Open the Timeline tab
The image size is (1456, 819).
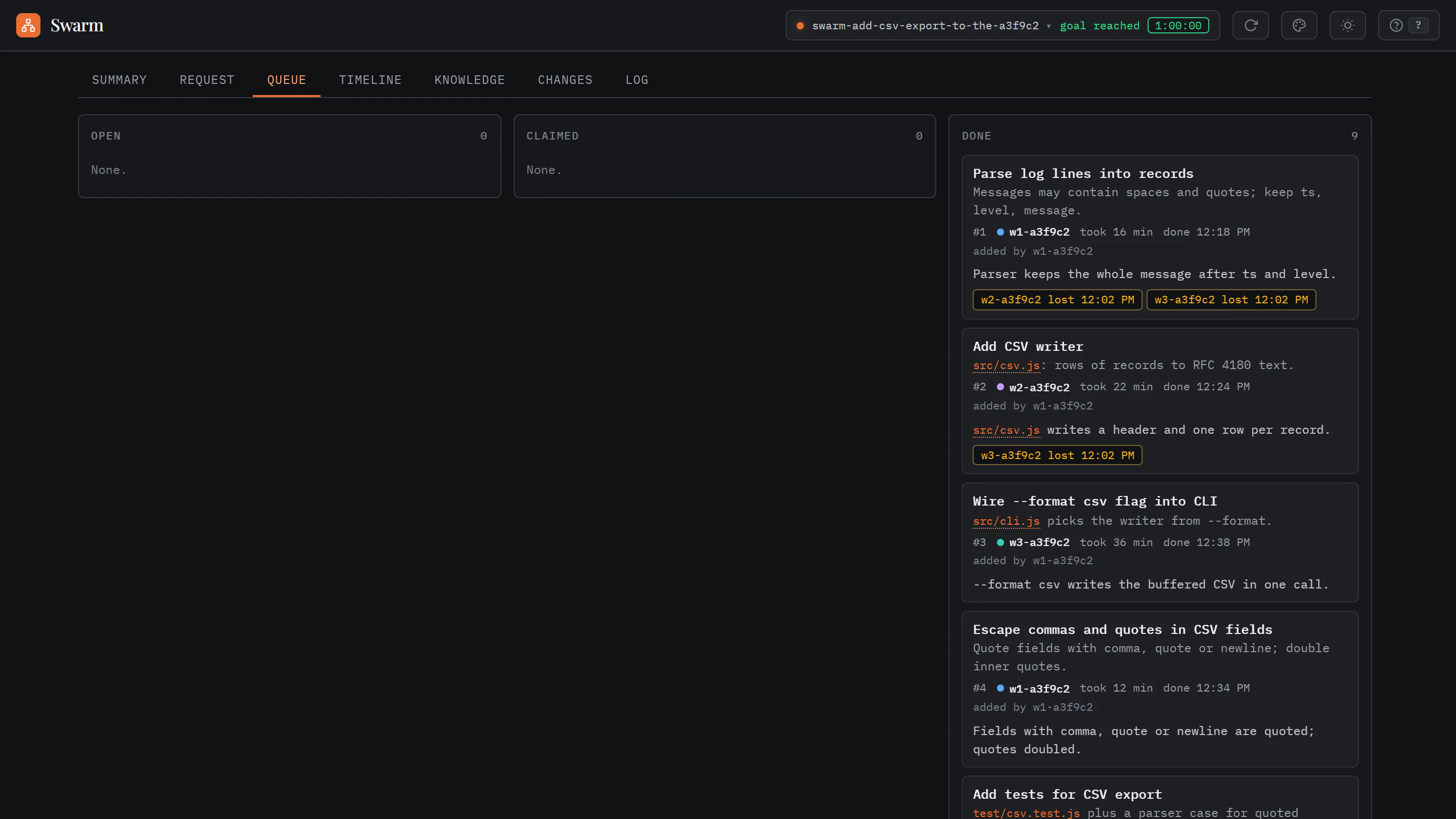click(370, 80)
